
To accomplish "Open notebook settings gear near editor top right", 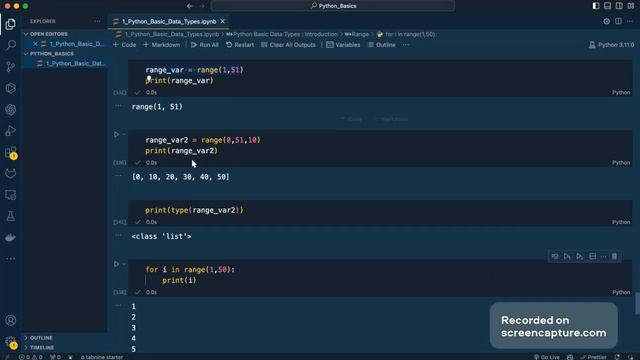I will pos(607,21).
